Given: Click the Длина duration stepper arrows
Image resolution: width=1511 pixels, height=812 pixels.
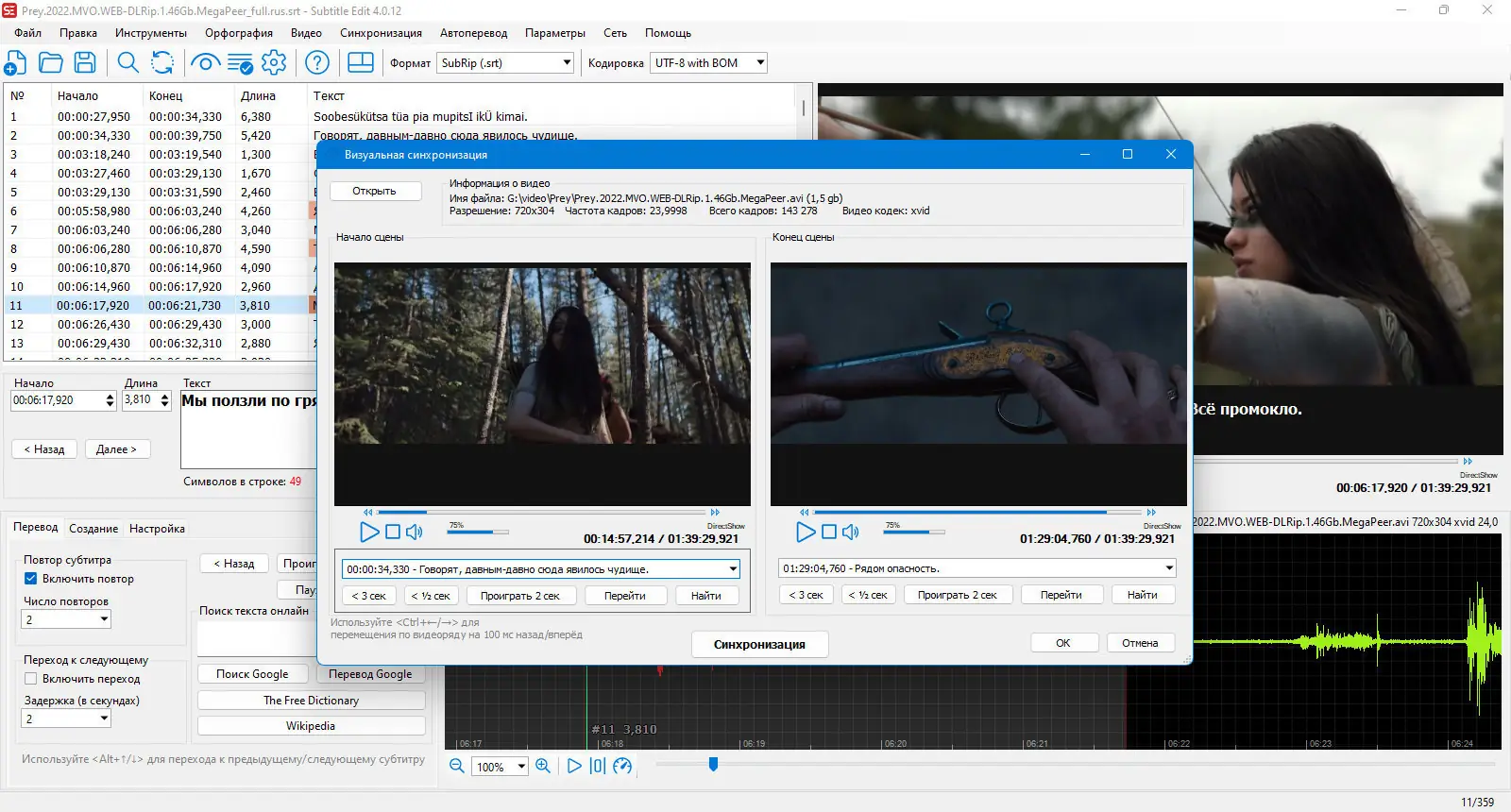Looking at the screenshot, I should pos(164,400).
